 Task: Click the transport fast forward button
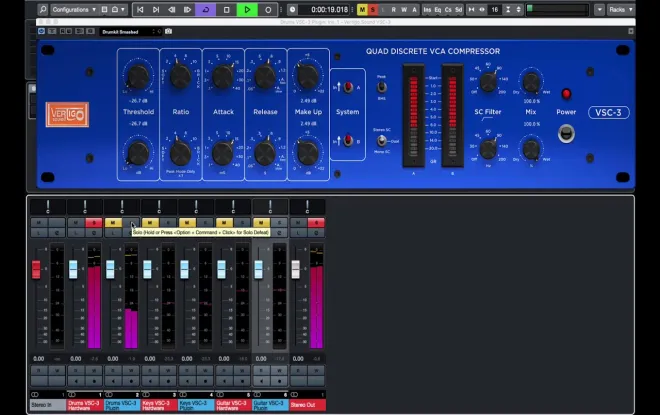(x=187, y=9)
